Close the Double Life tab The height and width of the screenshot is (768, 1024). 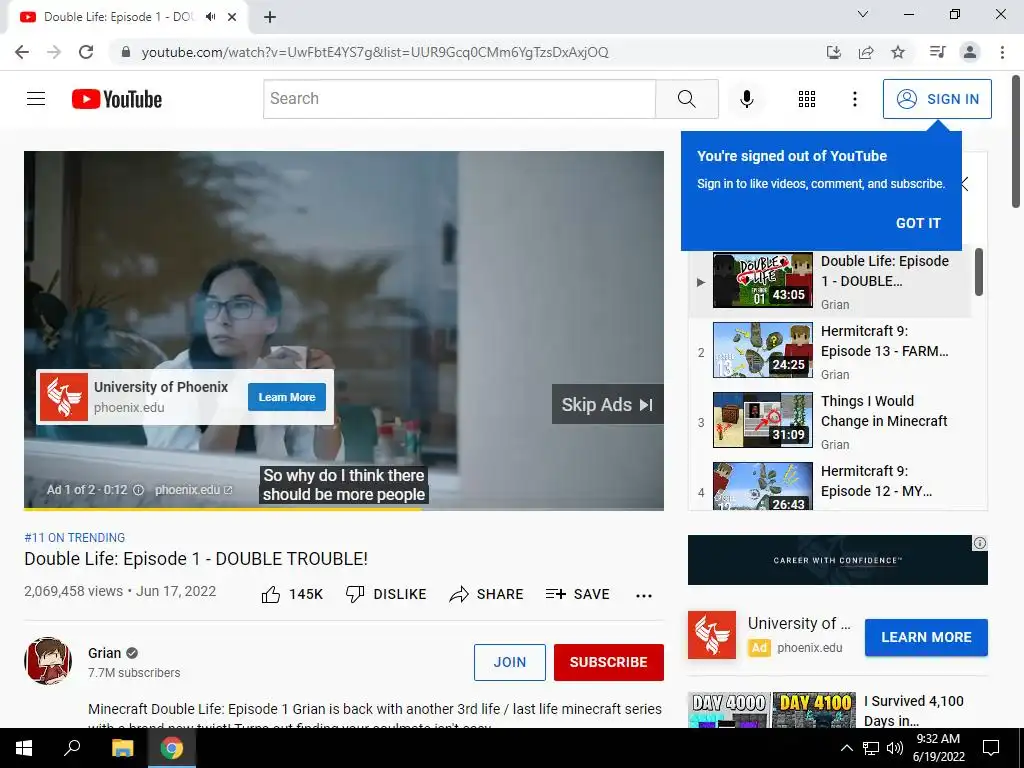click(232, 17)
